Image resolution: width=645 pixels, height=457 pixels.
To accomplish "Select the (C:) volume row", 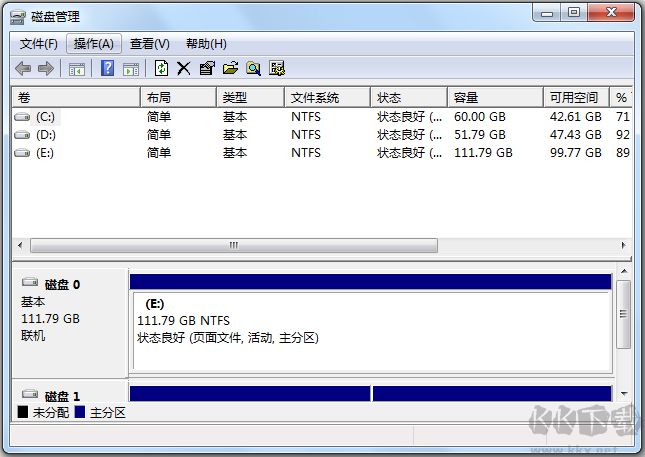I will [322, 117].
